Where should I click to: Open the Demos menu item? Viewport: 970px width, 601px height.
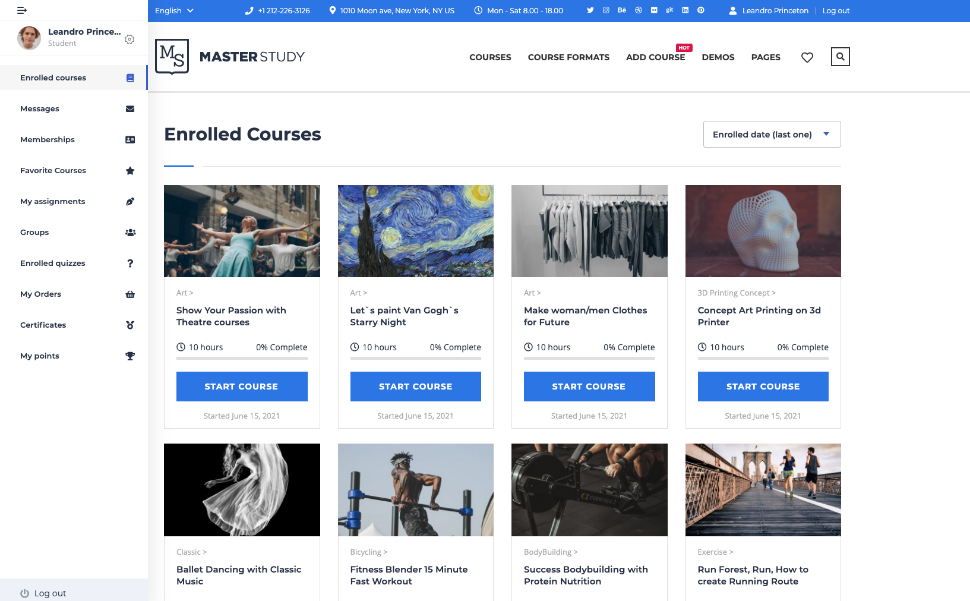pos(718,57)
